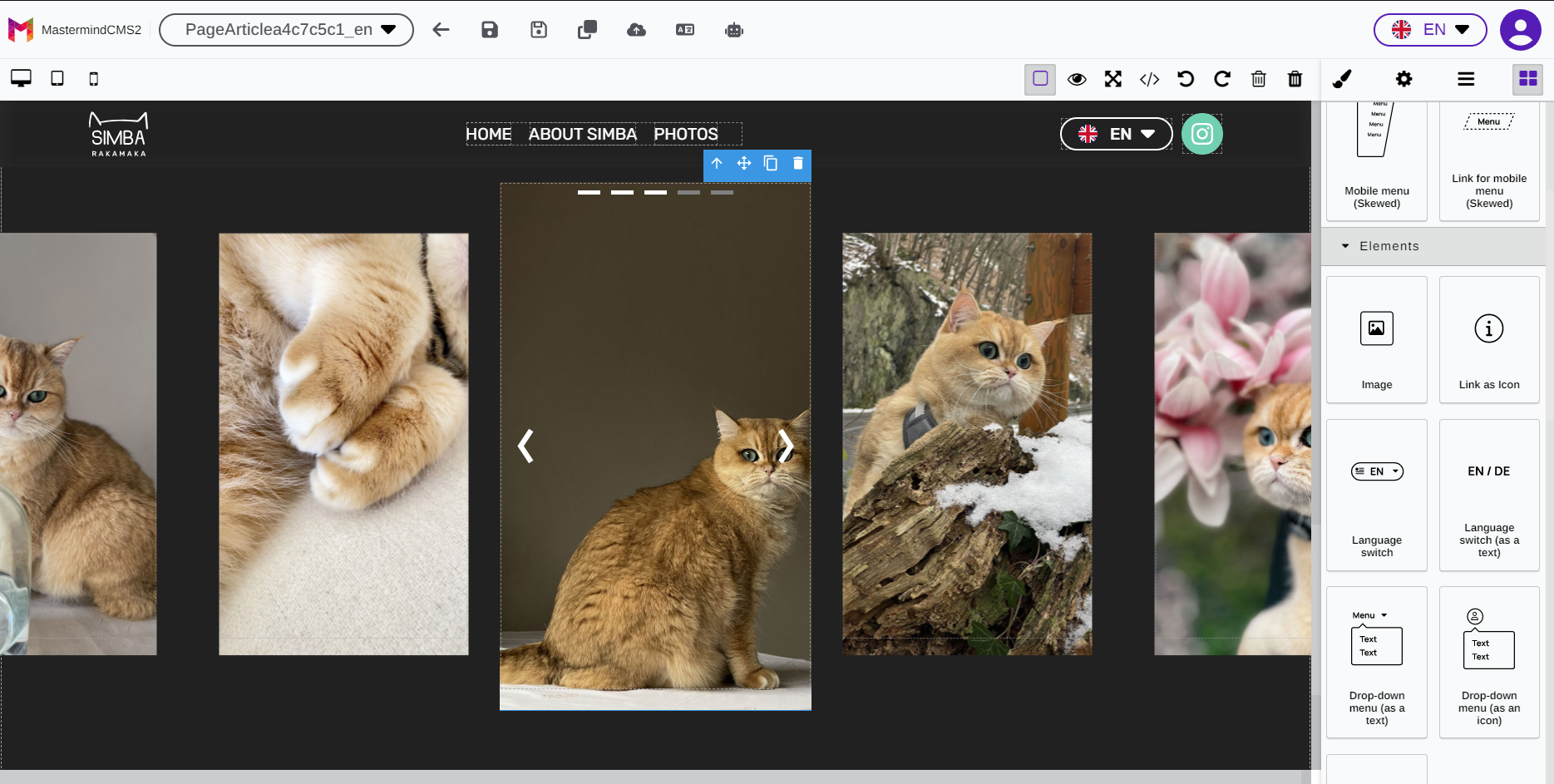Select the Language switch (as a text) block
Image resolution: width=1554 pixels, height=784 pixels.
[1489, 496]
